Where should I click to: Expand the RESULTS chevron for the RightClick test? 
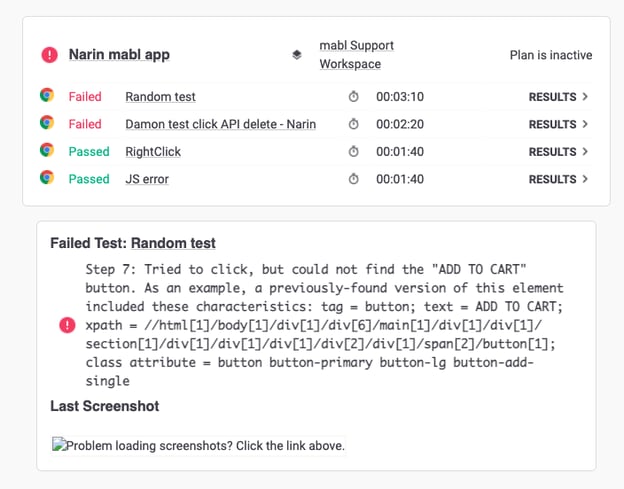tap(585, 152)
